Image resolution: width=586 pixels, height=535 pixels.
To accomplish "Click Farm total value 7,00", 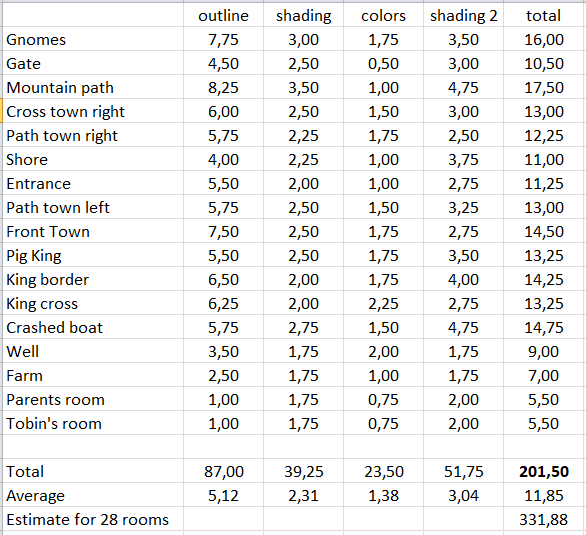I will [544, 375].
